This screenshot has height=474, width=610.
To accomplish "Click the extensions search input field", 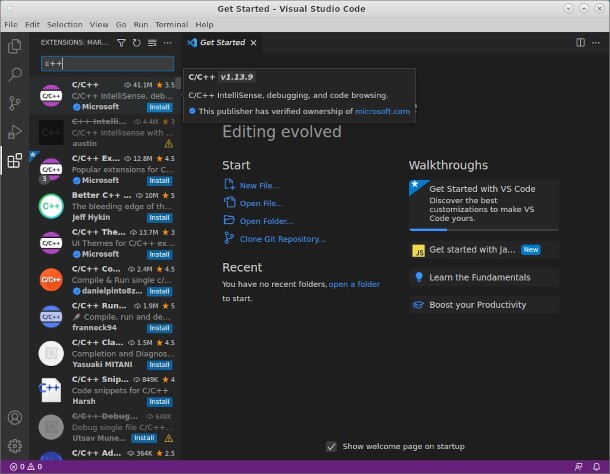I will click(107, 63).
